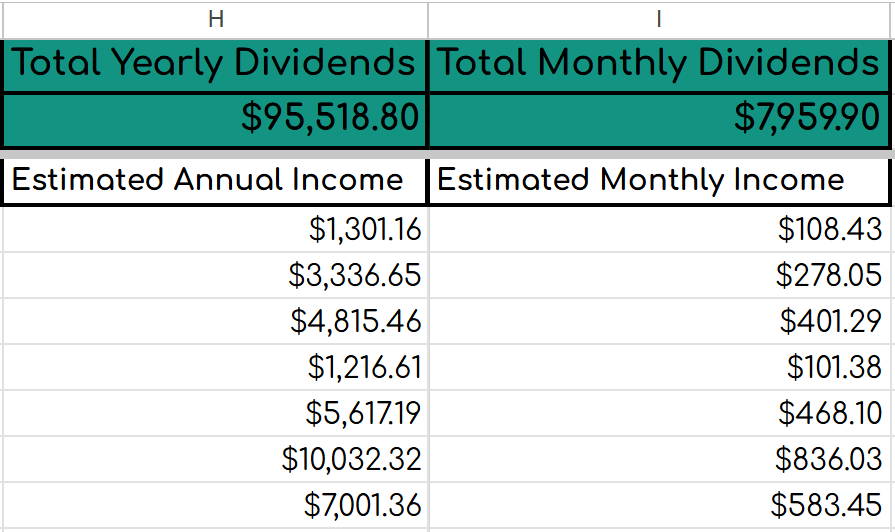
Task: Select the cell showing $101.38
Action: pos(659,367)
